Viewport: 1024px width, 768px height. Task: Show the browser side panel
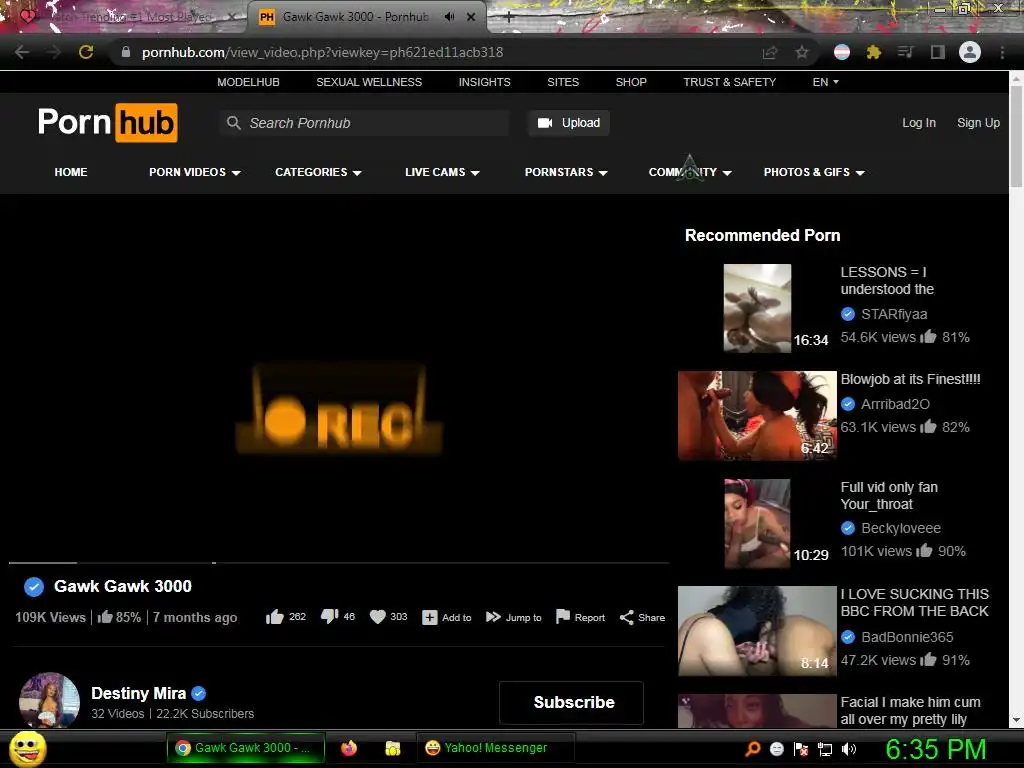[x=938, y=52]
